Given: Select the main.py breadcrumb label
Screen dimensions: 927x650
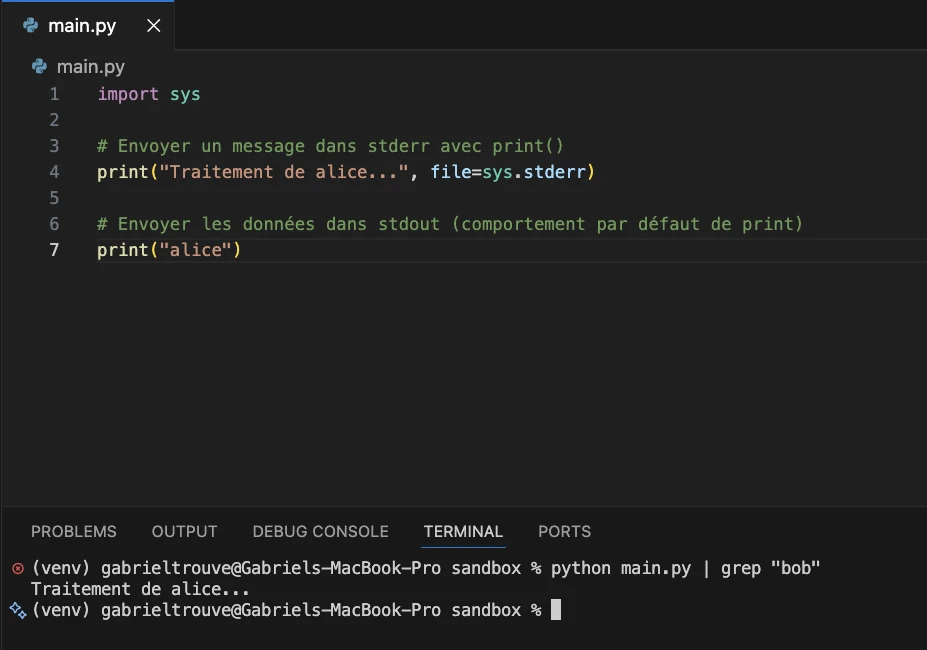Looking at the screenshot, I should click(90, 67).
